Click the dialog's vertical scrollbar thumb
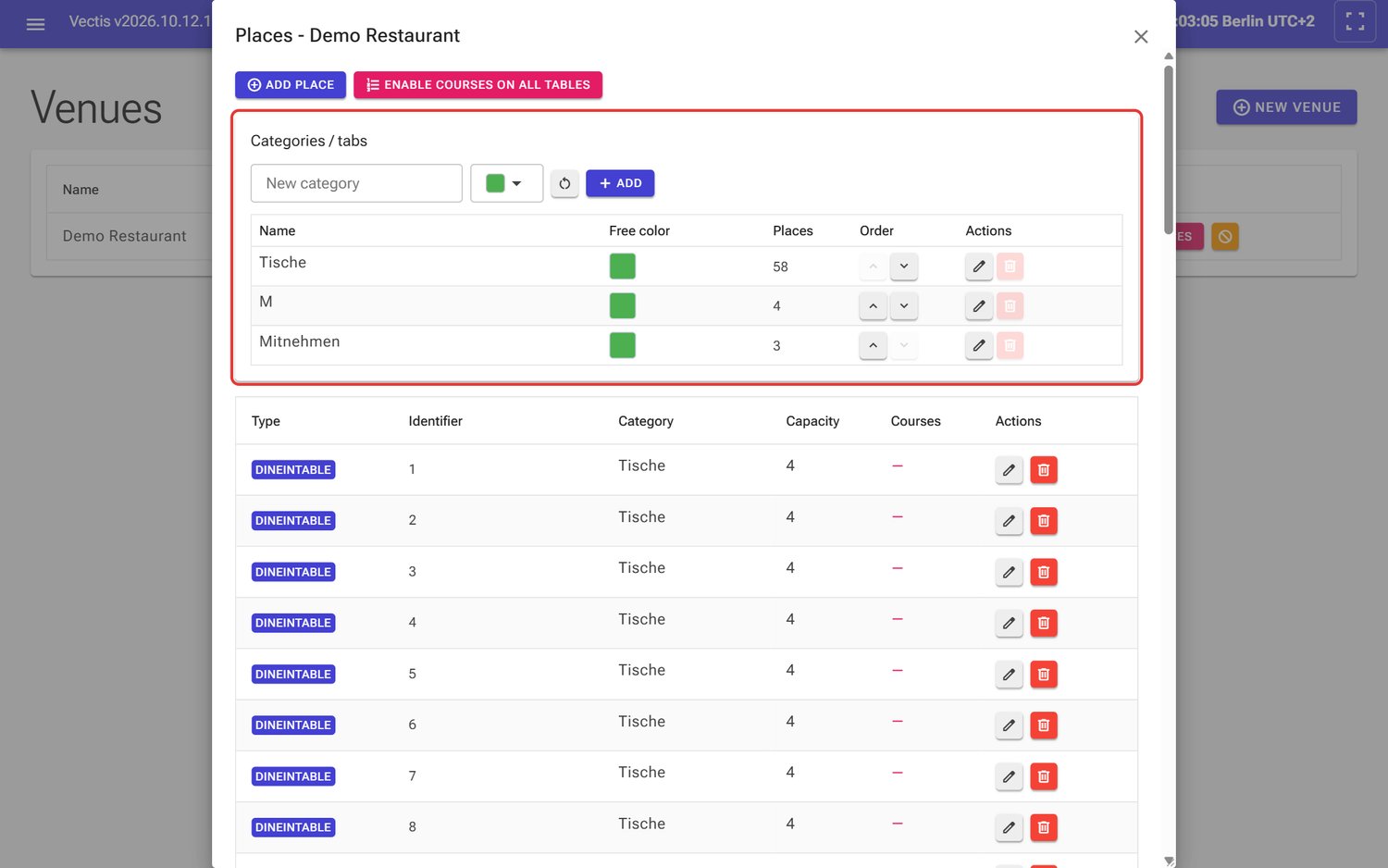The width and height of the screenshot is (1388, 868). coord(1169,148)
